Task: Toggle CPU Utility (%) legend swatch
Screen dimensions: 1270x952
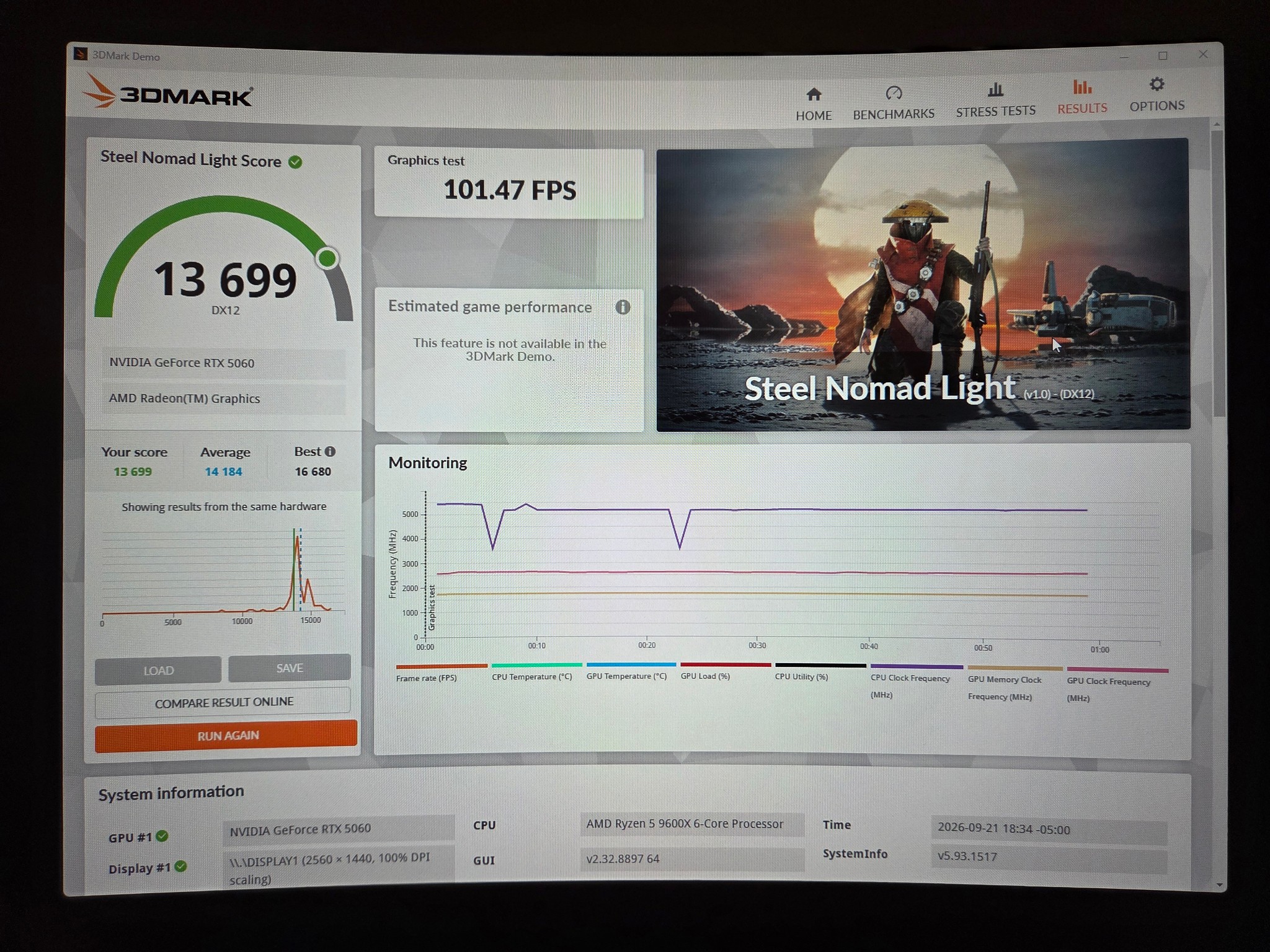Action: (x=820, y=665)
